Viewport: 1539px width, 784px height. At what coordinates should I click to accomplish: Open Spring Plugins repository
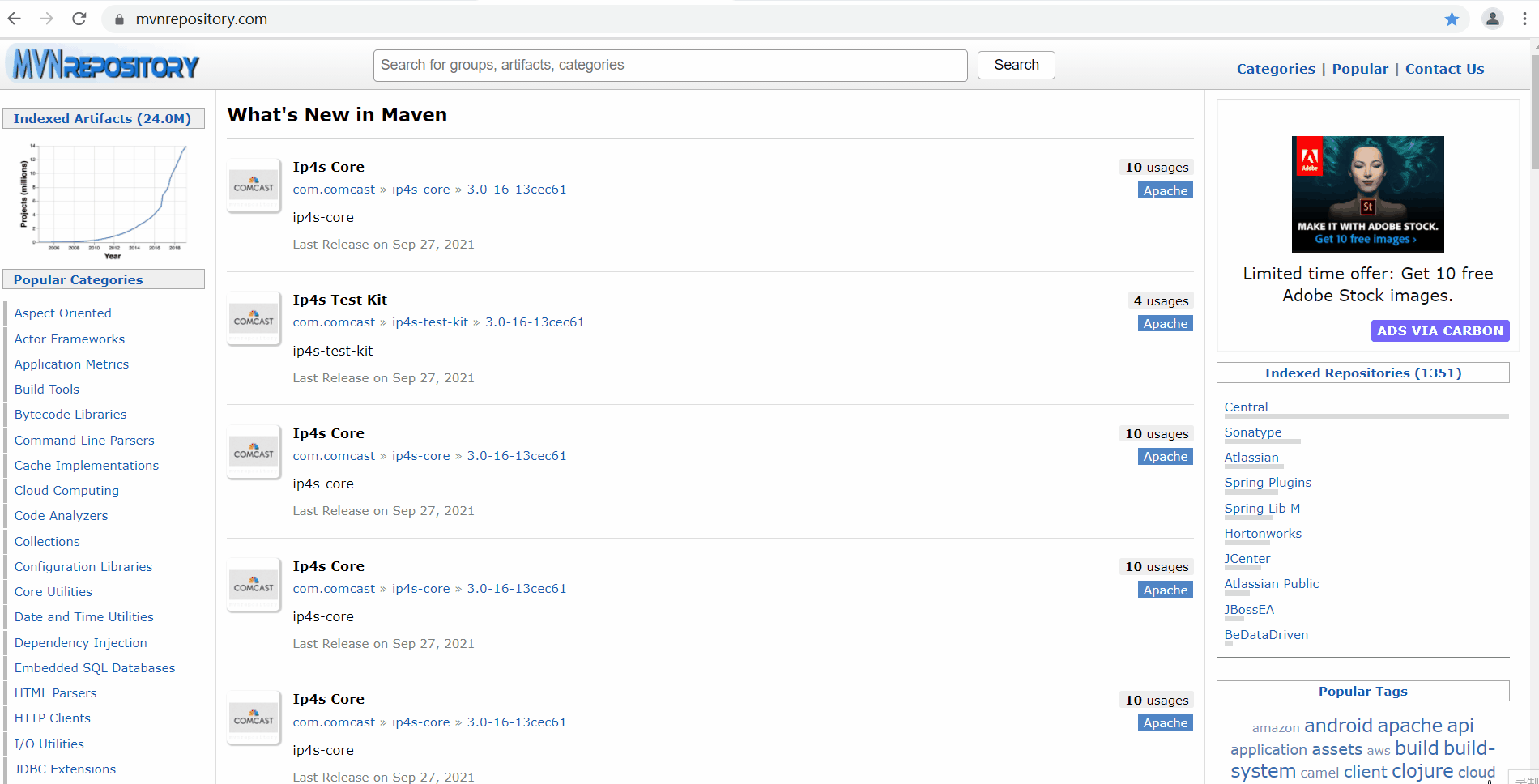click(x=1268, y=482)
